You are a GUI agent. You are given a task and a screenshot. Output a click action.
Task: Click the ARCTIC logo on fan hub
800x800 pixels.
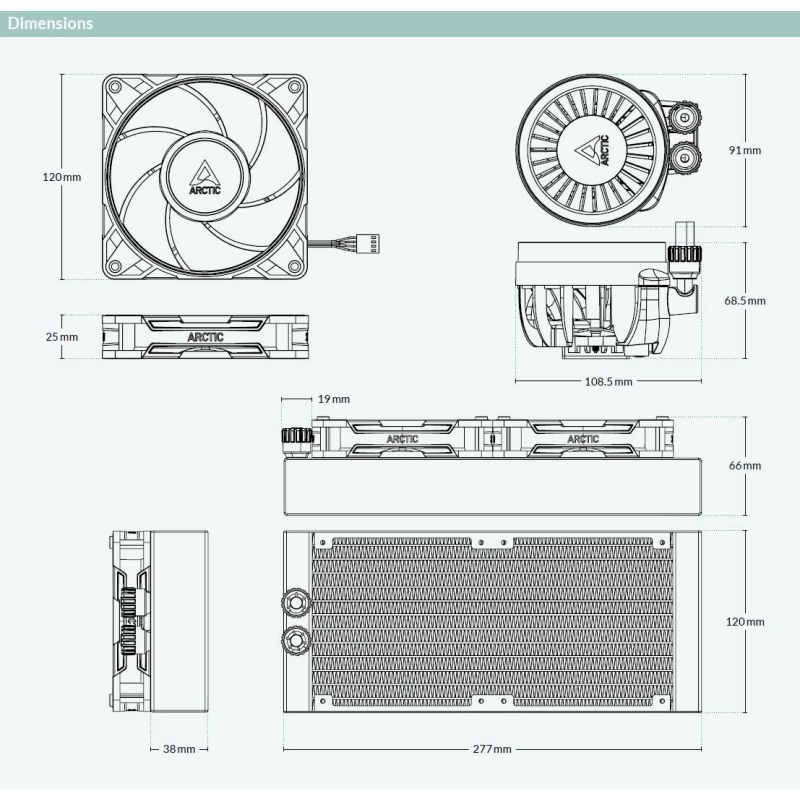[x=205, y=178]
